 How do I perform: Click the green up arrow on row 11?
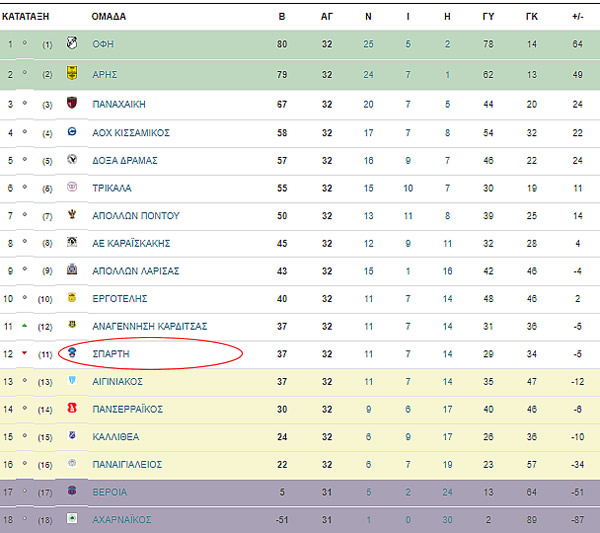point(24,326)
